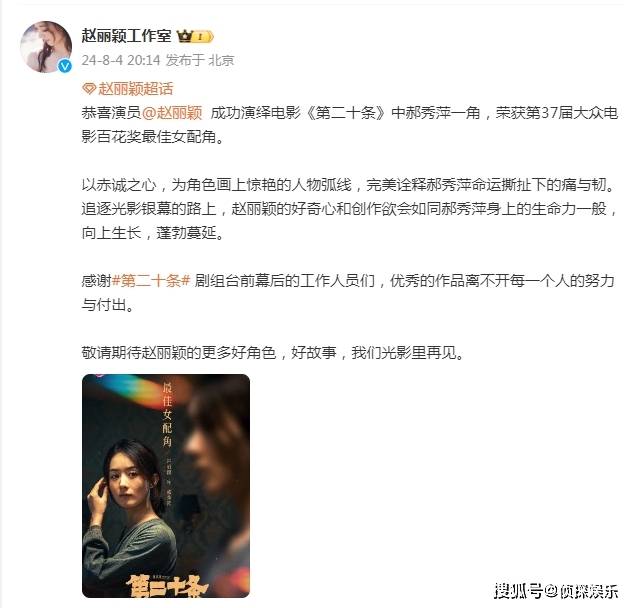Click the diamond super-topic icon
This screenshot has height=608, width=633.
point(88,88)
